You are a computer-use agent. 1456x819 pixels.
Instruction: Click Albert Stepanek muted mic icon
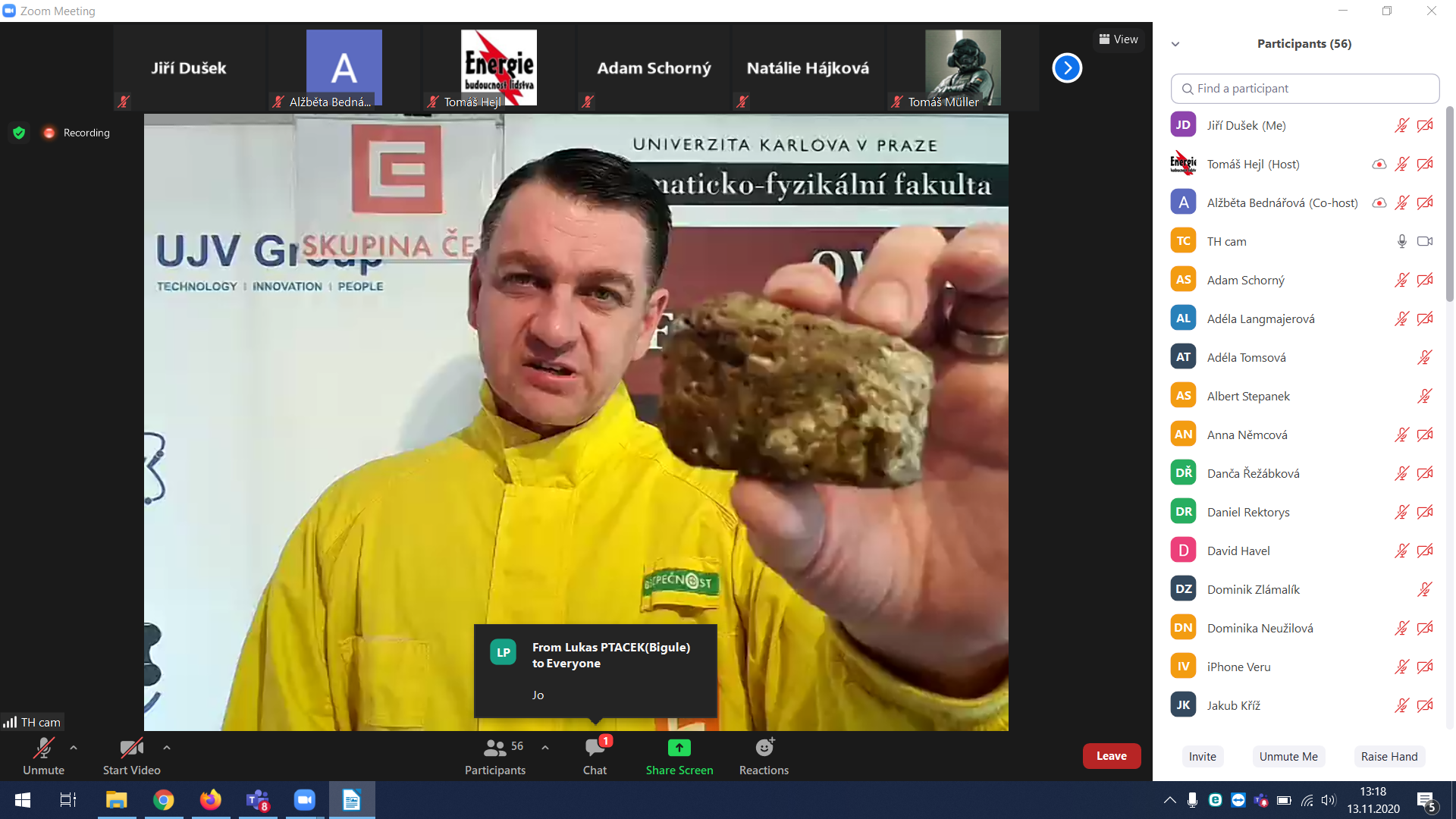(x=1425, y=397)
